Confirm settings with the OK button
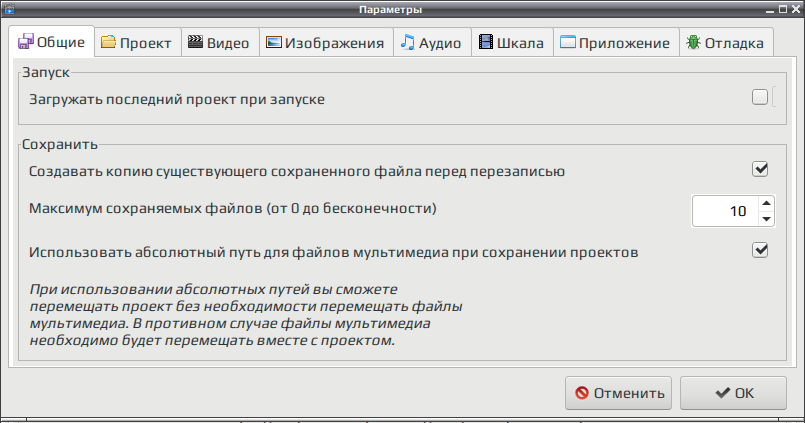This screenshot has width=805, height=423. 733,393
